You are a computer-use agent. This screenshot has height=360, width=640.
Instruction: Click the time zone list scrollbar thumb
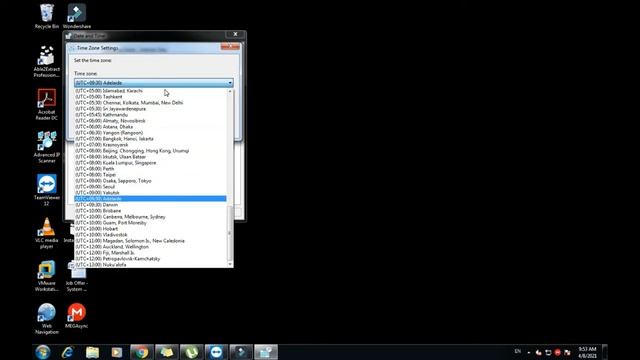(x=230, y=233)
